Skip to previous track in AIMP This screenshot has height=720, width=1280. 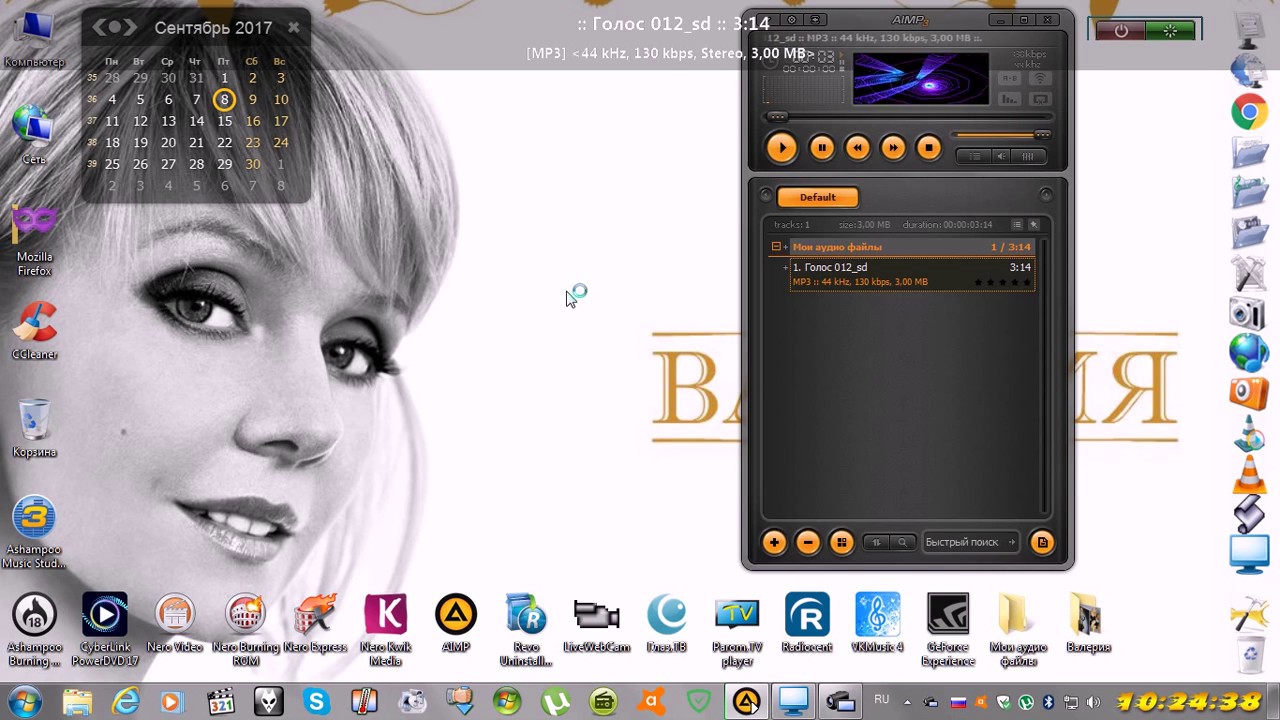point(857,148)
